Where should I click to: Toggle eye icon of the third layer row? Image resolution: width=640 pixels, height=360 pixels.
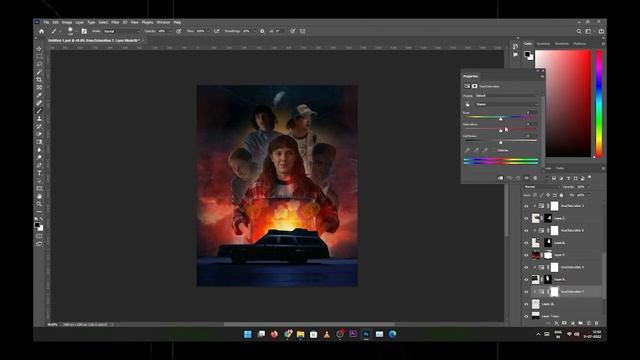(x=526, y=231)
